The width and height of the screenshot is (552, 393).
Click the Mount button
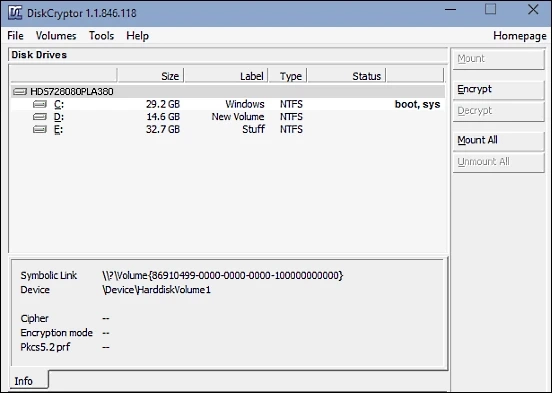tap(498, 59)
